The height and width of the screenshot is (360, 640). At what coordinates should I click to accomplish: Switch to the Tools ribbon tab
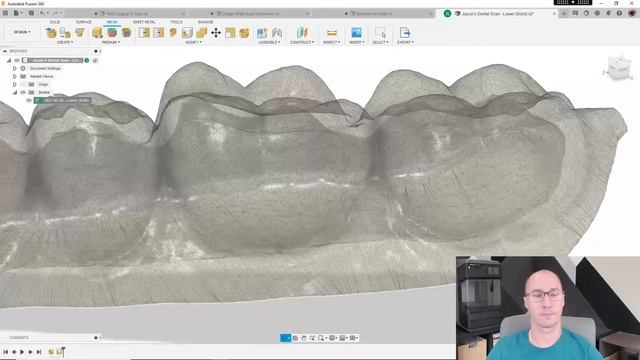tap(176, 22)
